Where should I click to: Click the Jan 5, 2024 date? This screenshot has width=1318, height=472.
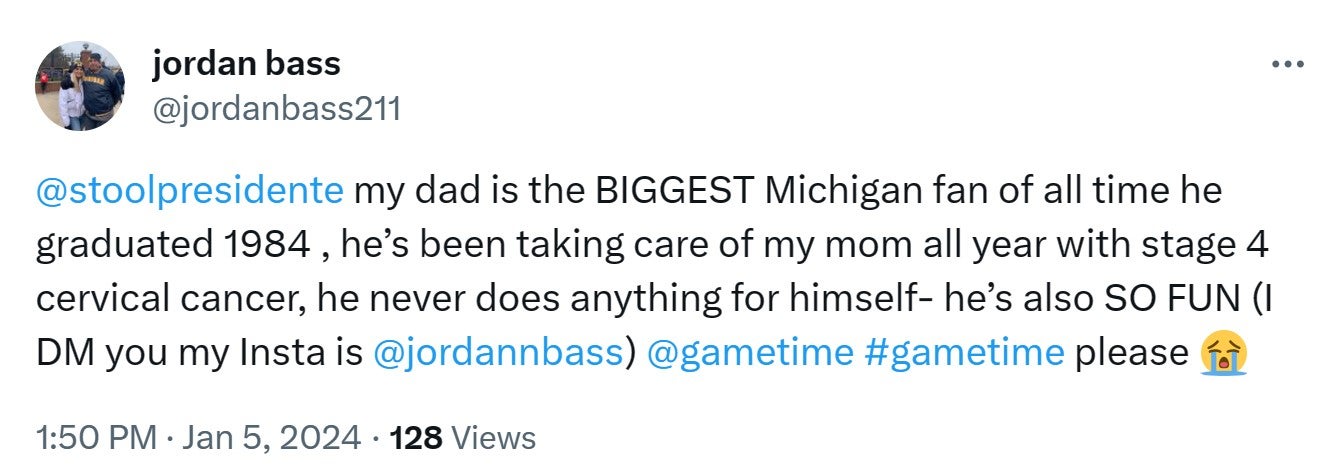click(x=270, y=437)
